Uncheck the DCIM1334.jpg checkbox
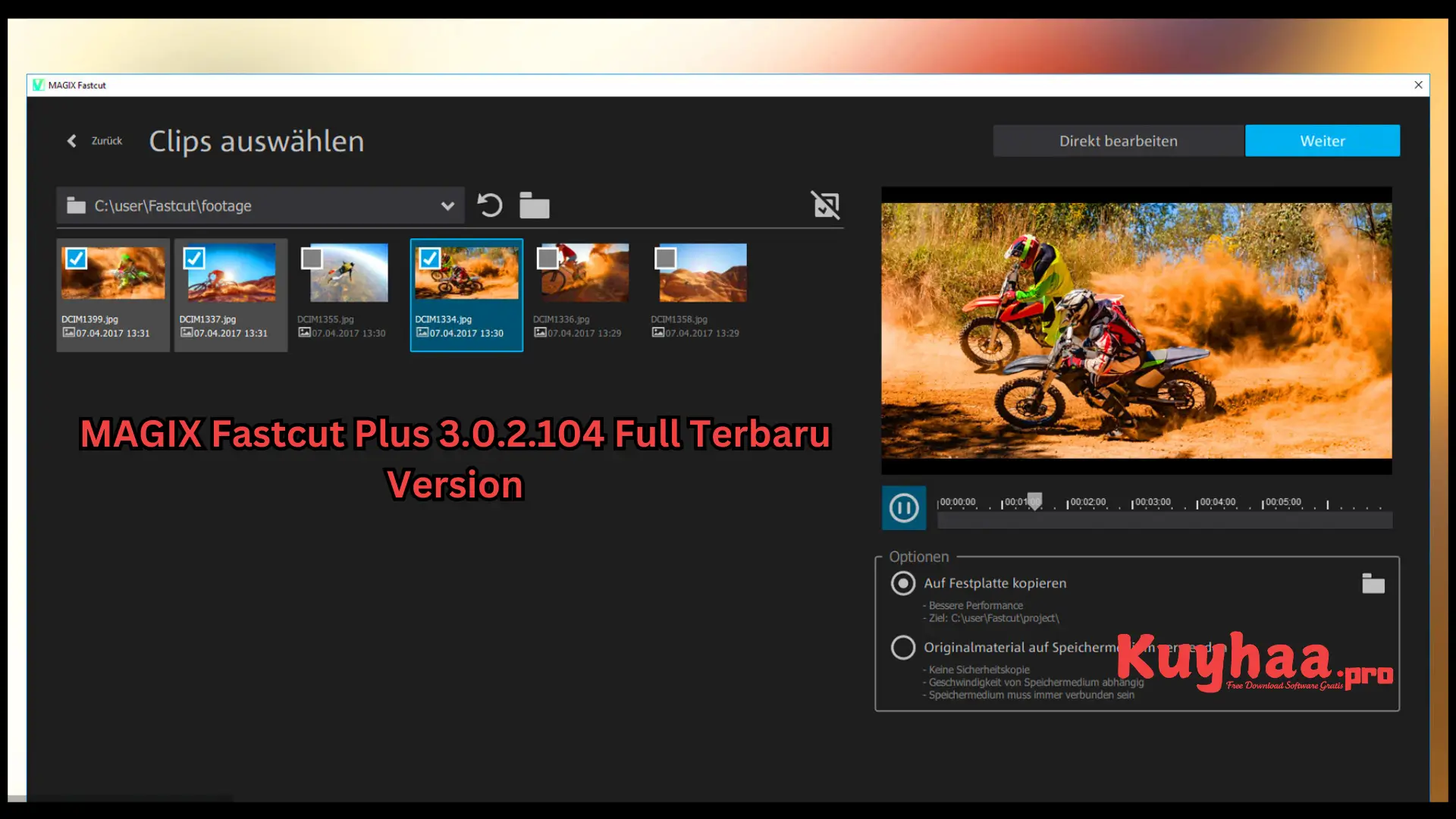 430,259
